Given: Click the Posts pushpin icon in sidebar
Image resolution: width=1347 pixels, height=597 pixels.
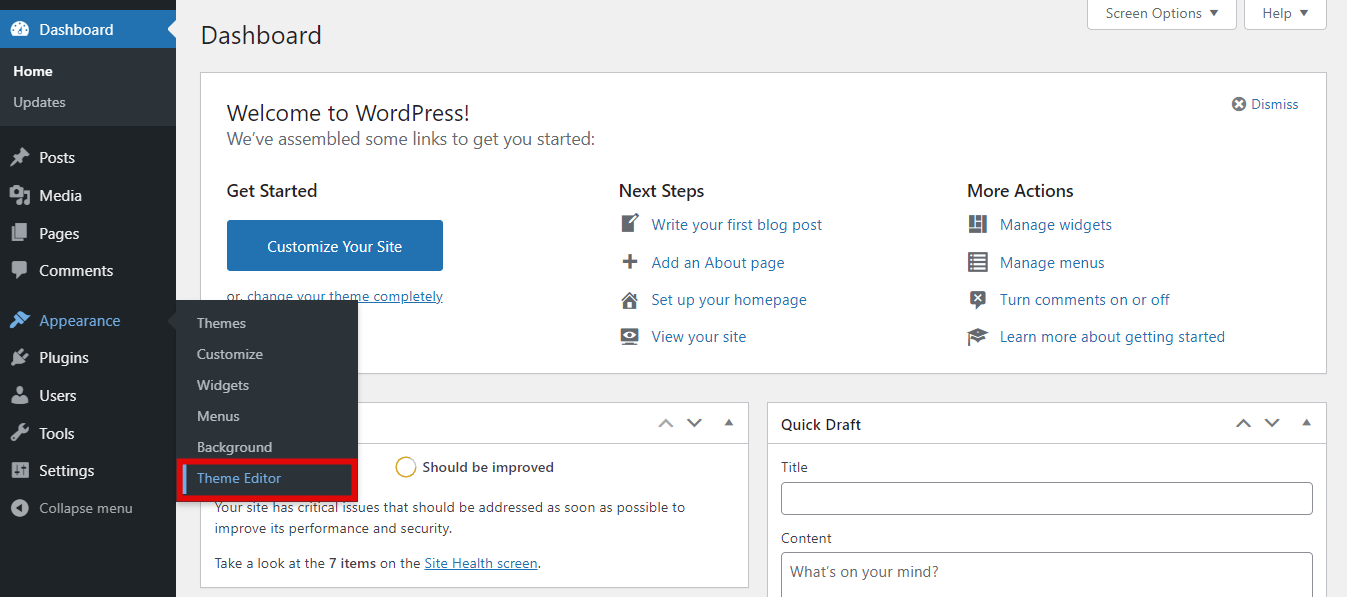Looking at the screenshot, I should 19,158.
